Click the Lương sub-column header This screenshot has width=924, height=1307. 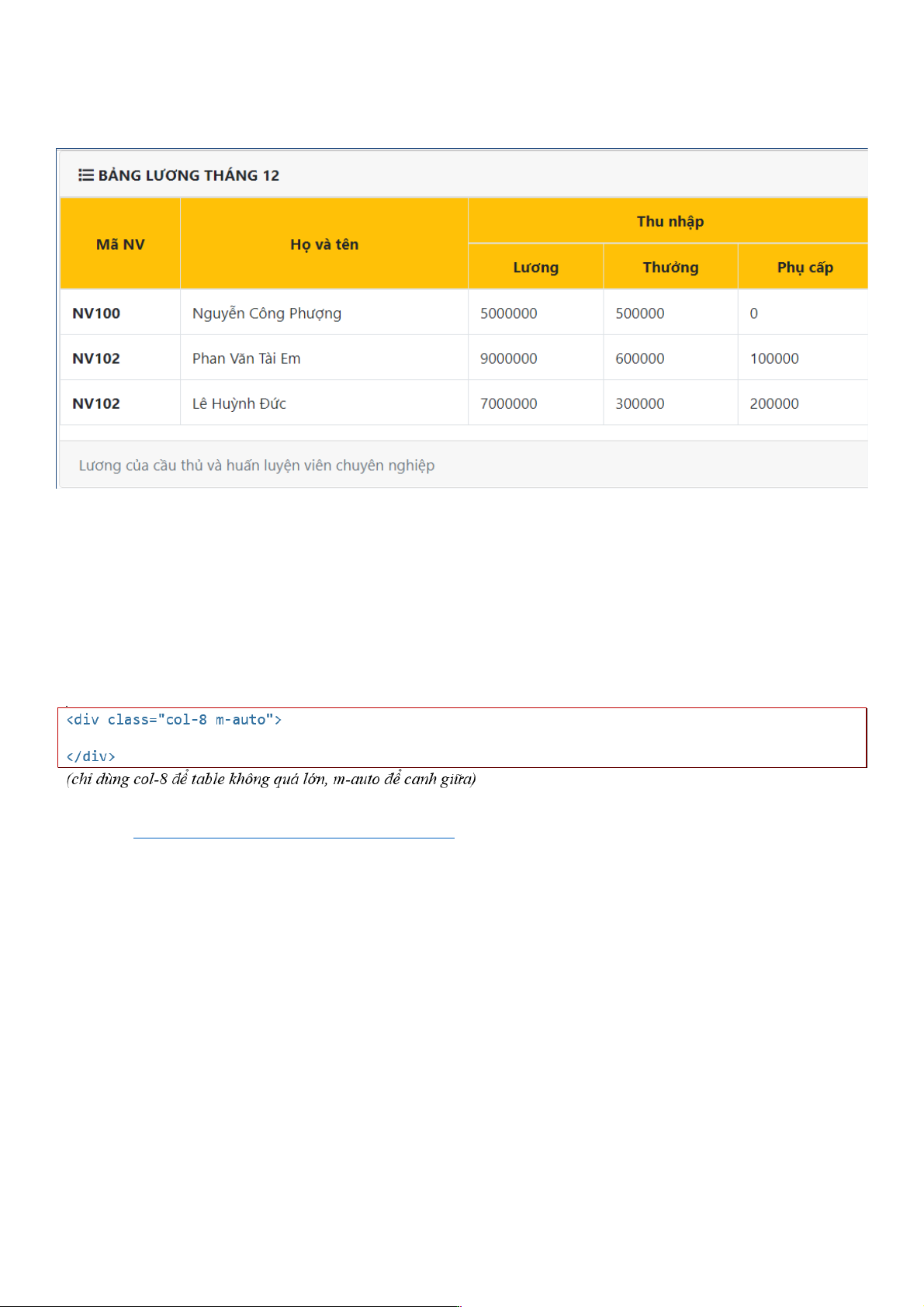(535, 268)
